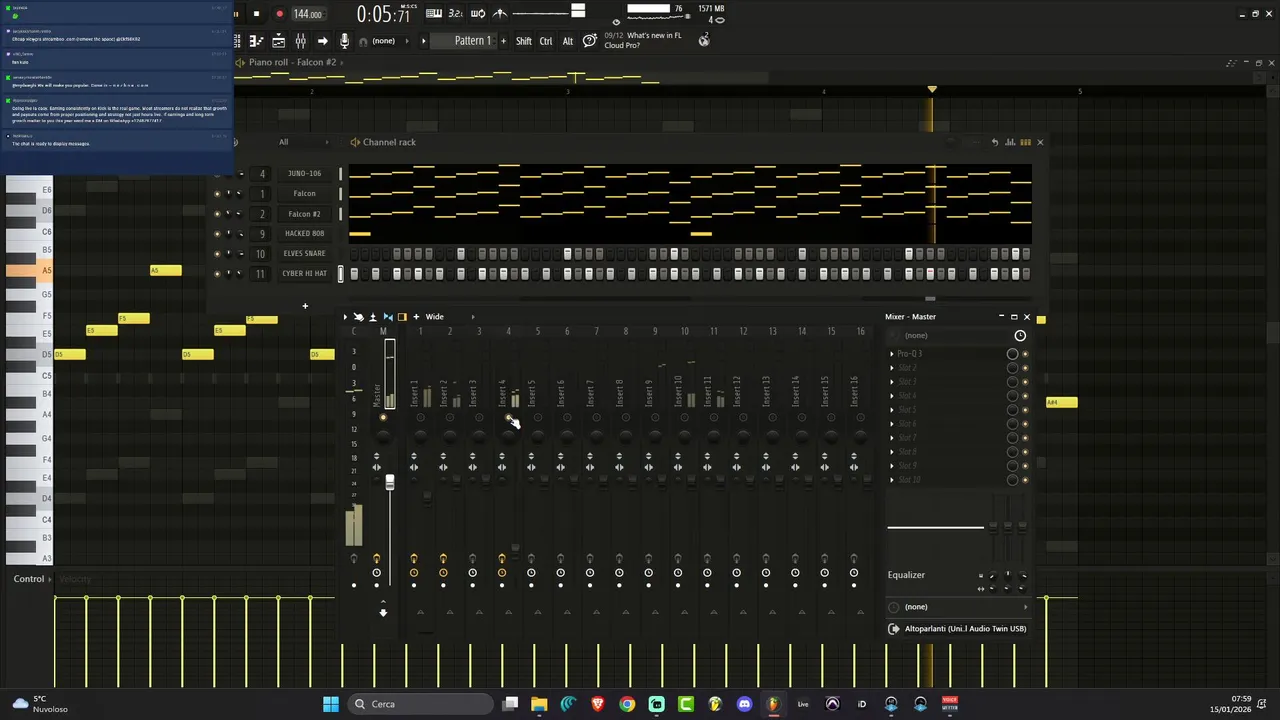This screenshot has width=1280, height=720.
Task: Mute the HACKED 808 channel LED
Action: tap(217, 233)
